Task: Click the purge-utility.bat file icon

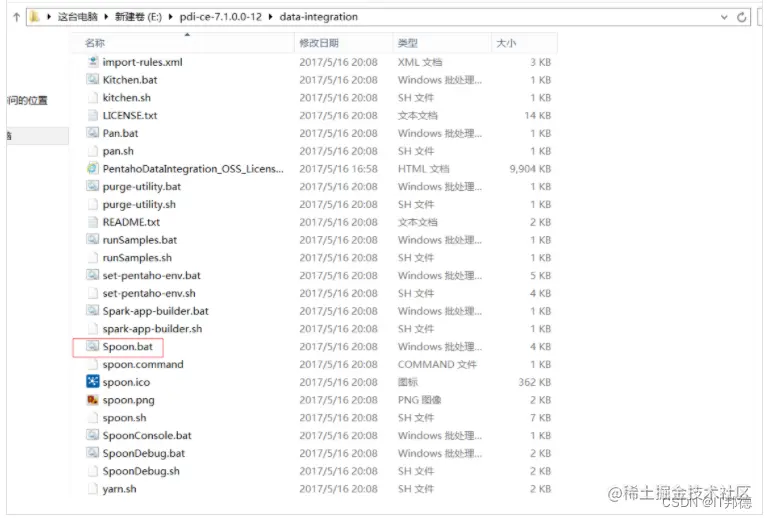Action: point(92,186)
